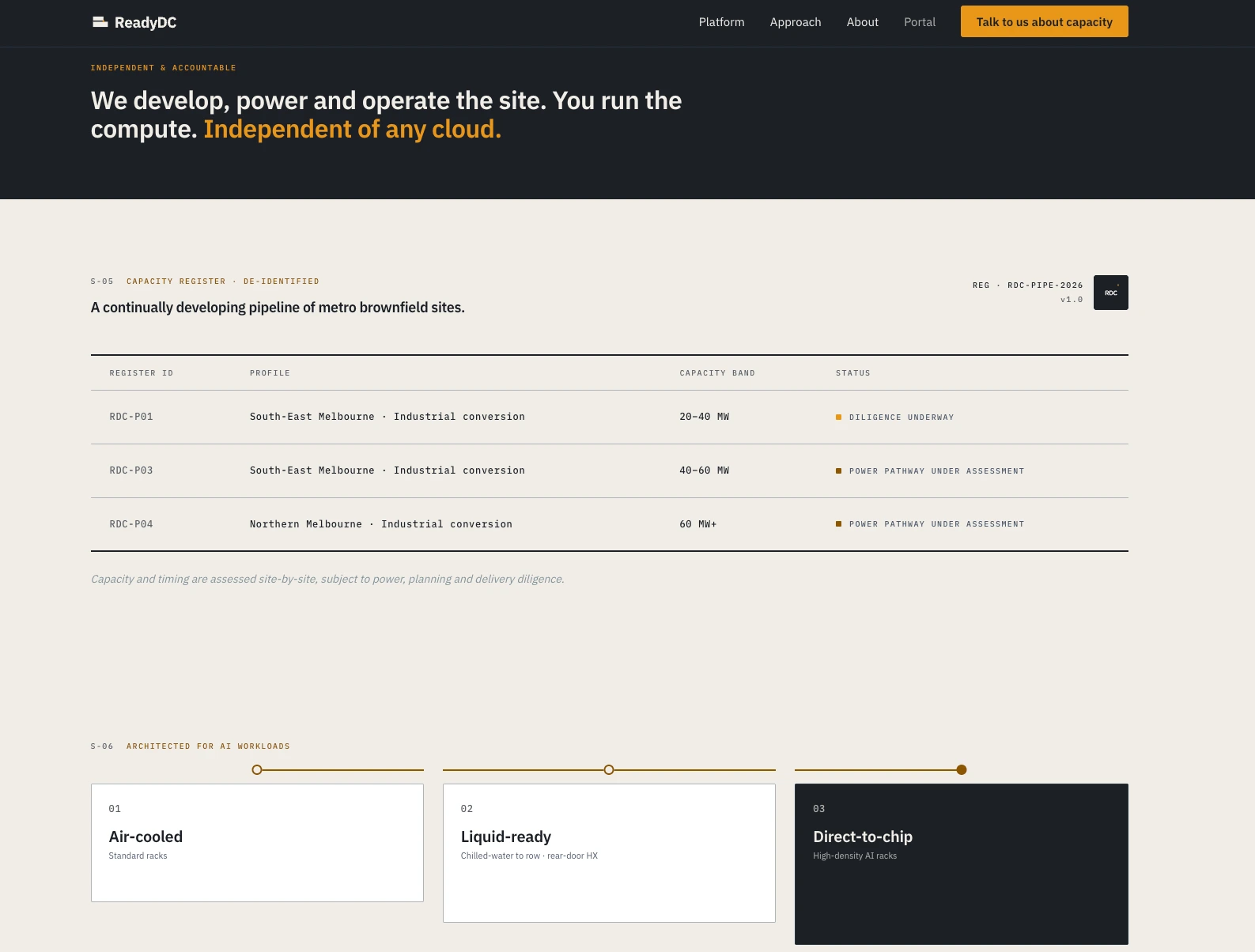Click Talk to us about capacity
Screen dimensions: 1255x952
[x=1044, y=21]
